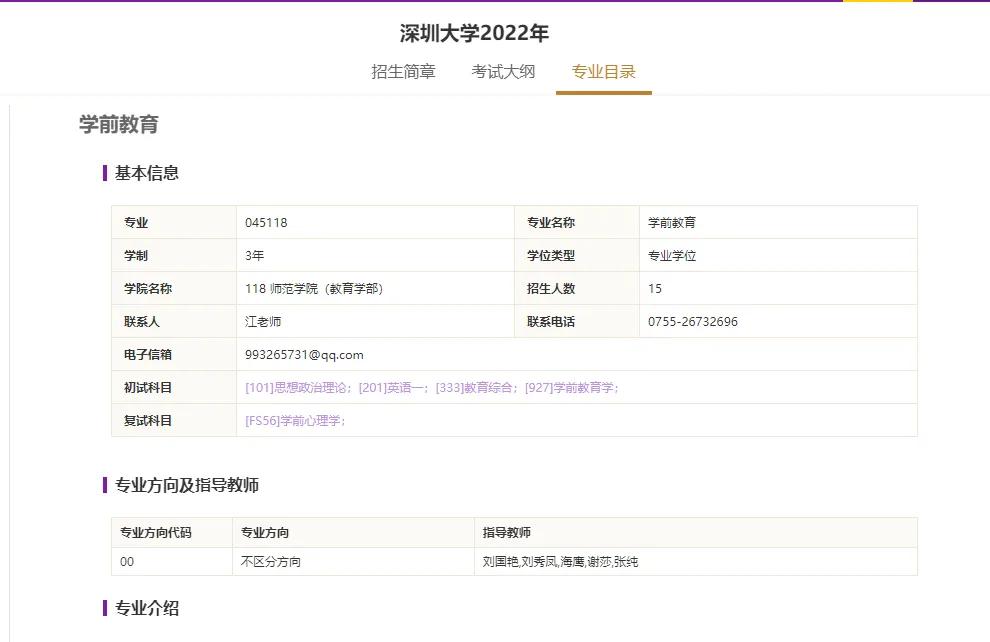Open the [927]学前教育学 exam subject link
Viewport: 990px width, 642px height.
click(571, 387)
